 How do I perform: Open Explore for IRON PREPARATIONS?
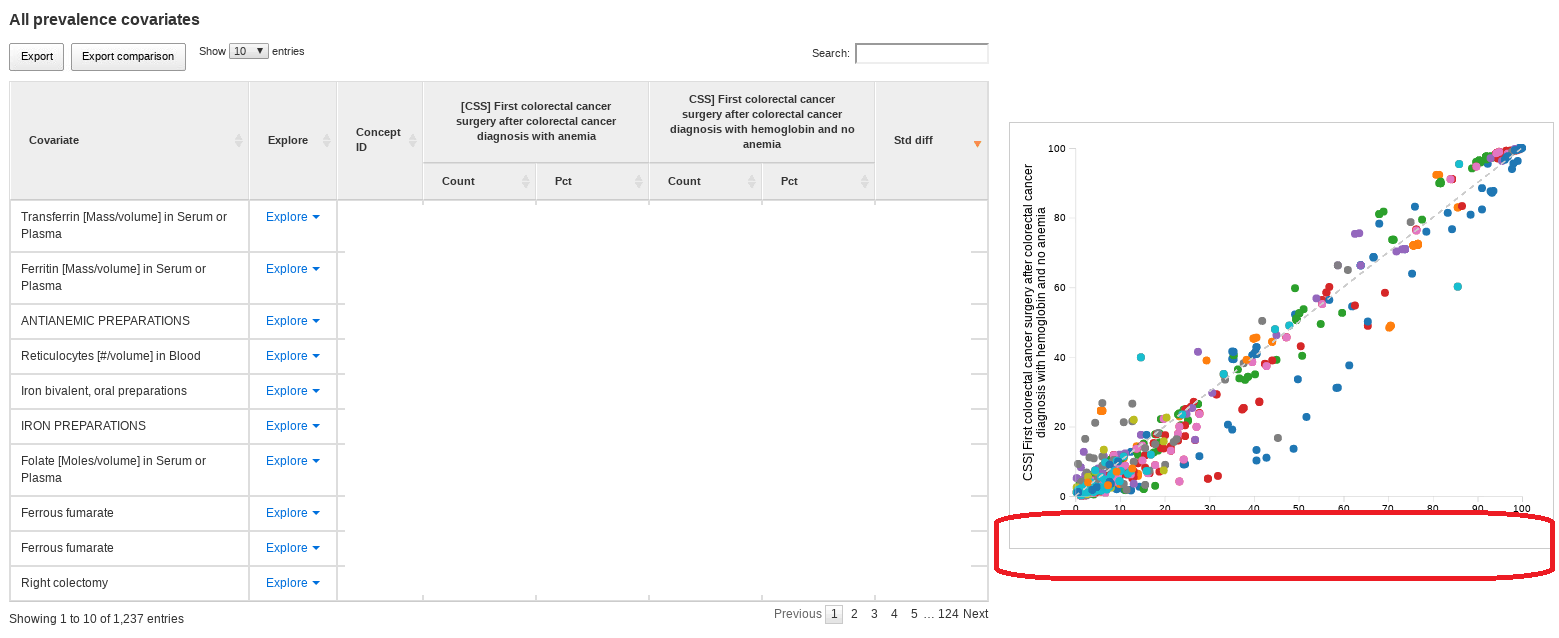click(x=291, y=425)
